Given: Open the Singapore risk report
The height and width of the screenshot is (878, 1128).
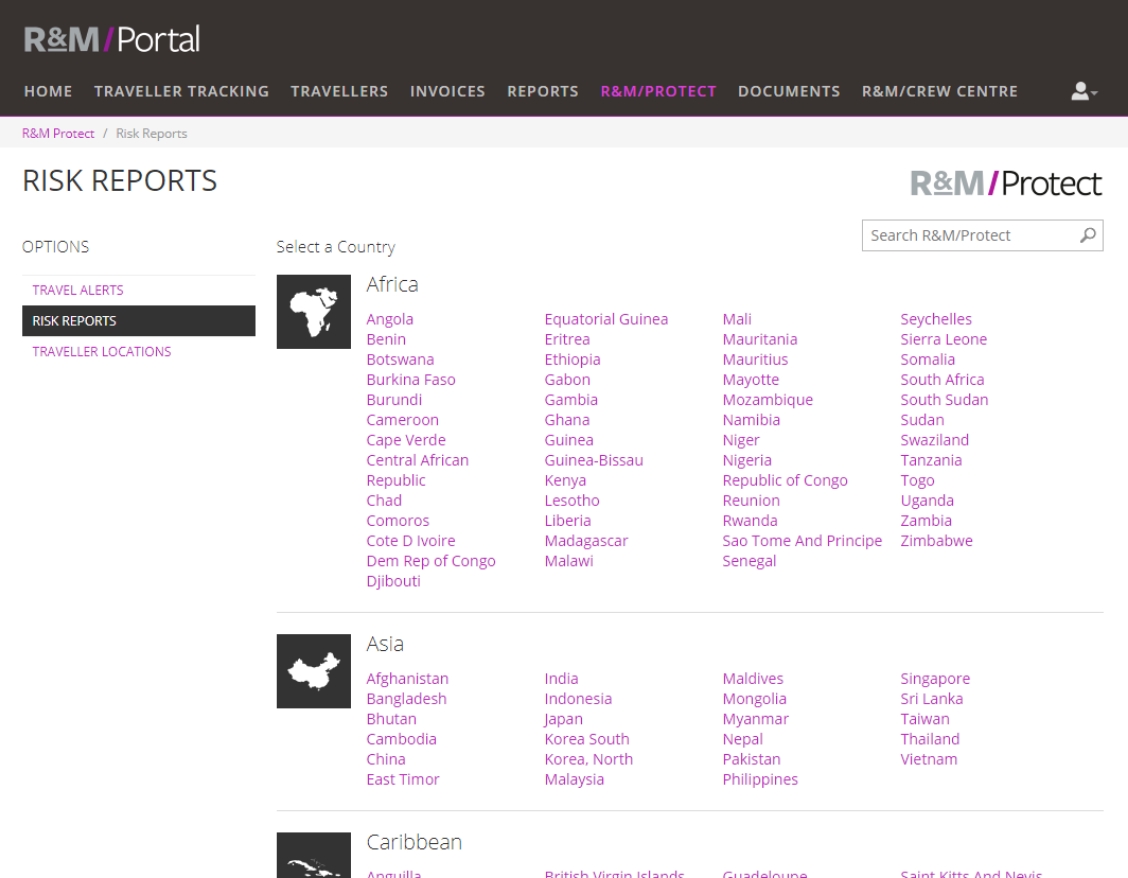Looking at the screenshot, I should tap(935, 679).
